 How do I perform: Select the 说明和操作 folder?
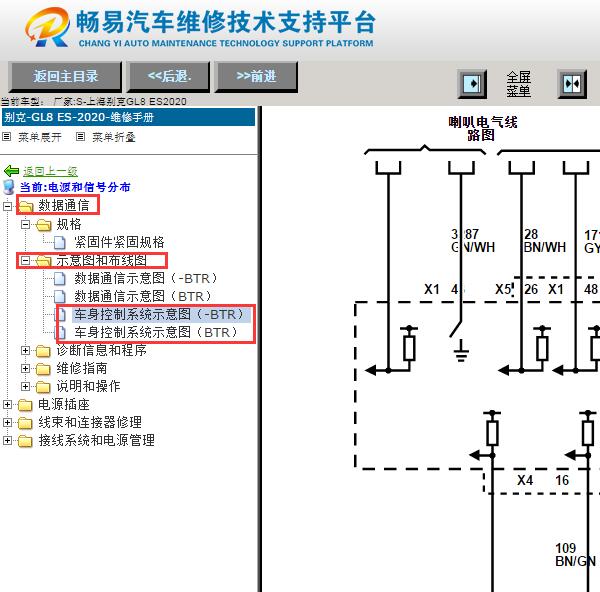click(x=88, y=386)
